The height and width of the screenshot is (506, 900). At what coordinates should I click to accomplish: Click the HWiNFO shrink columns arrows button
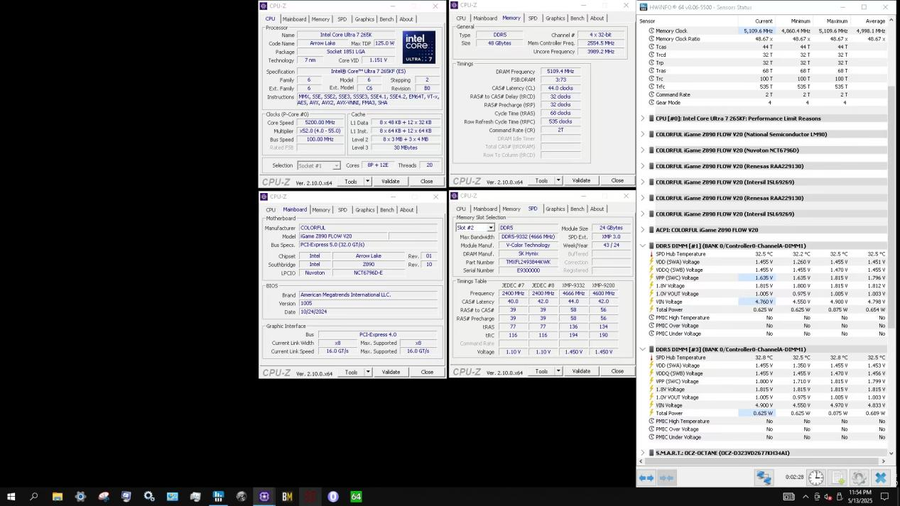667,477
